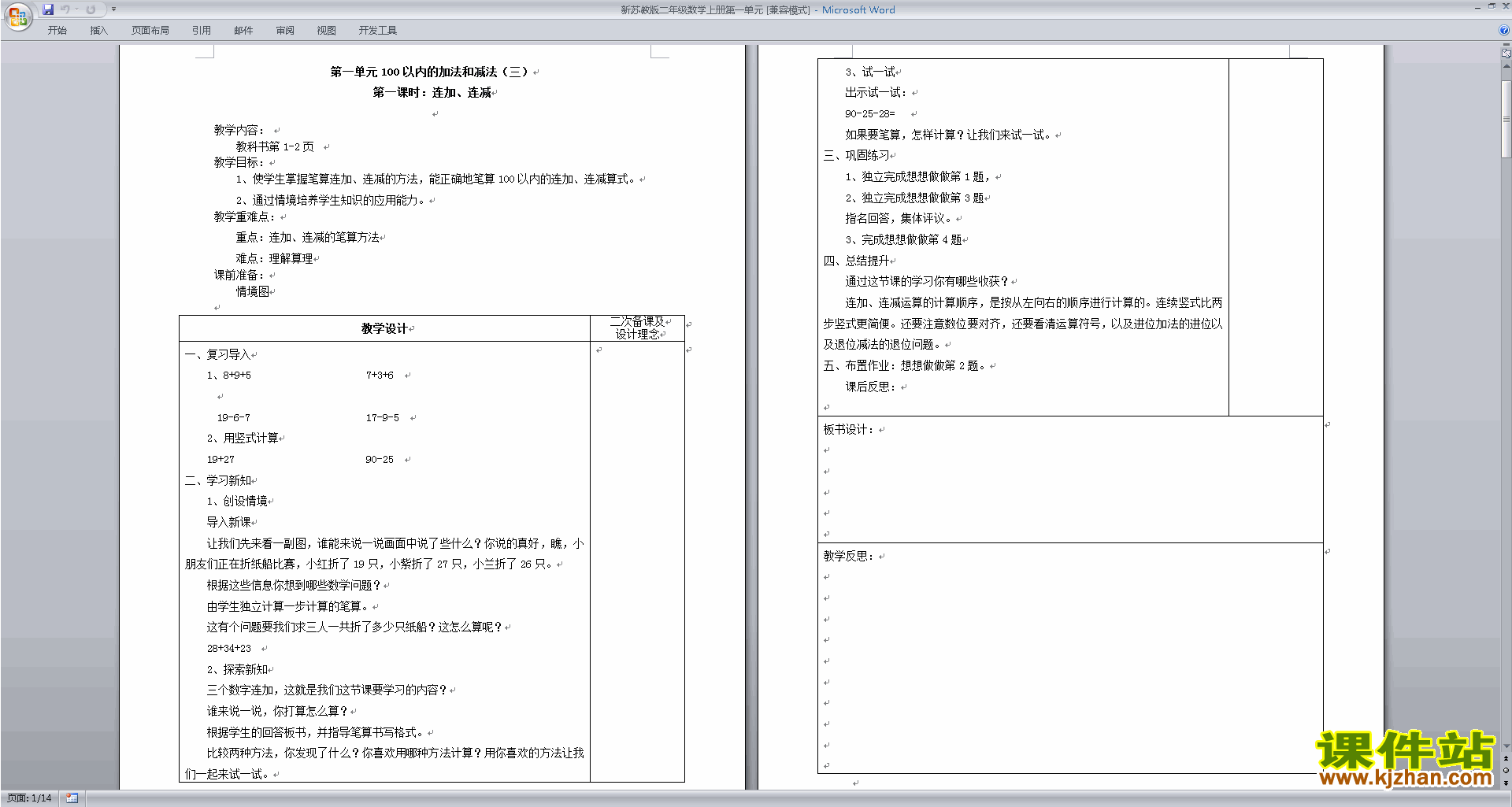Viewport: 1512px width, 807px height.
Task: Click the section heading 二、学习新知
Action: (x=217, y=480)
